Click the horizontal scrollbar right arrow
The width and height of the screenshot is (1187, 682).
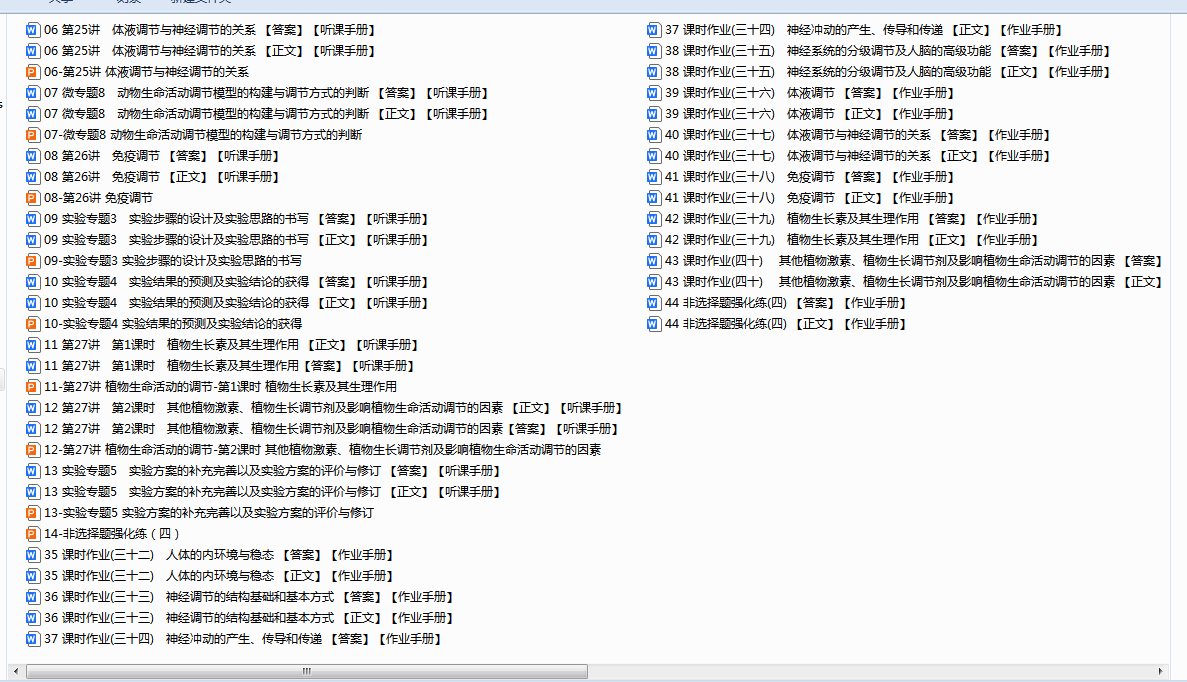click(x=1160, y=671)
